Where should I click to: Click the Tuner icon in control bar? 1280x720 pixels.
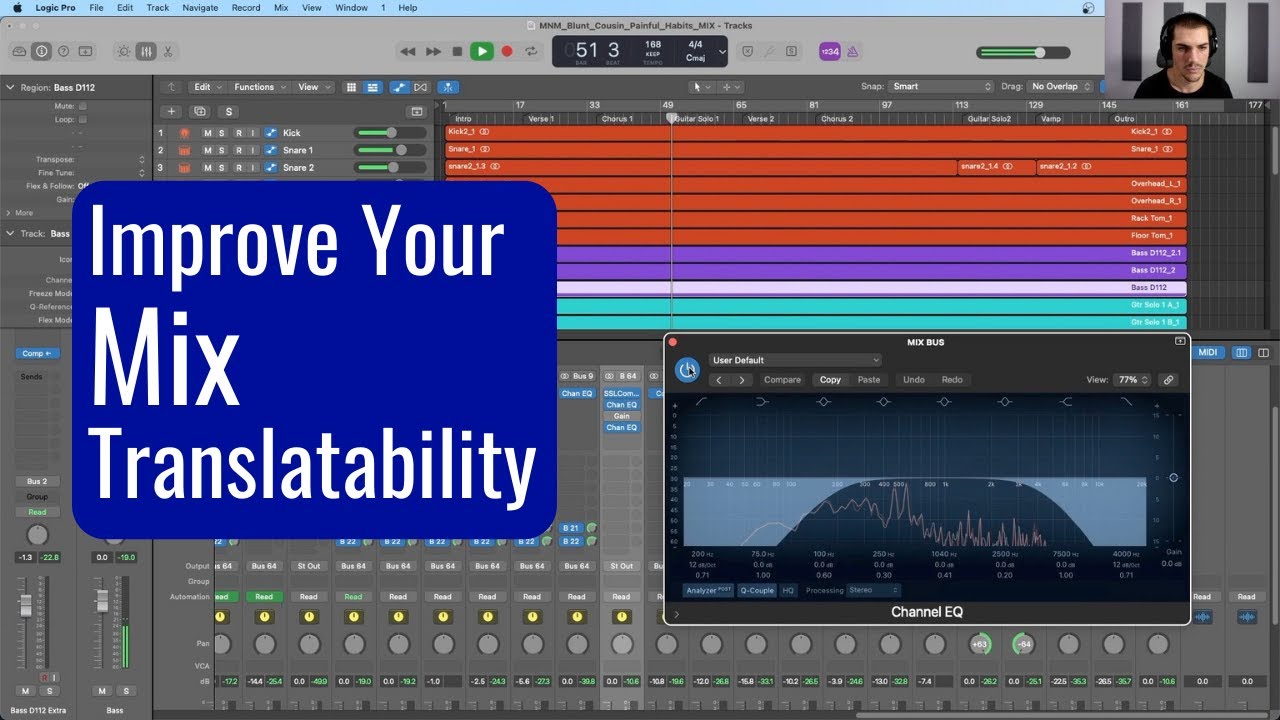[768, 51]
